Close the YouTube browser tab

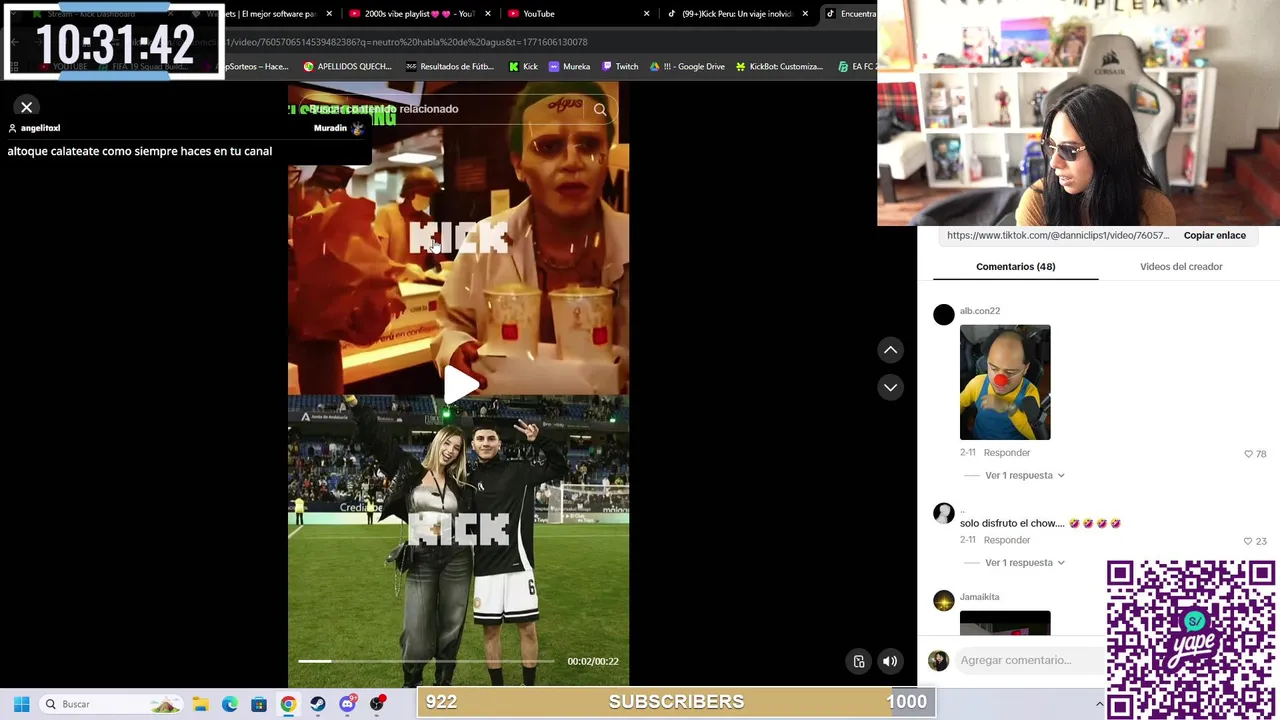(x=646, y=14)
